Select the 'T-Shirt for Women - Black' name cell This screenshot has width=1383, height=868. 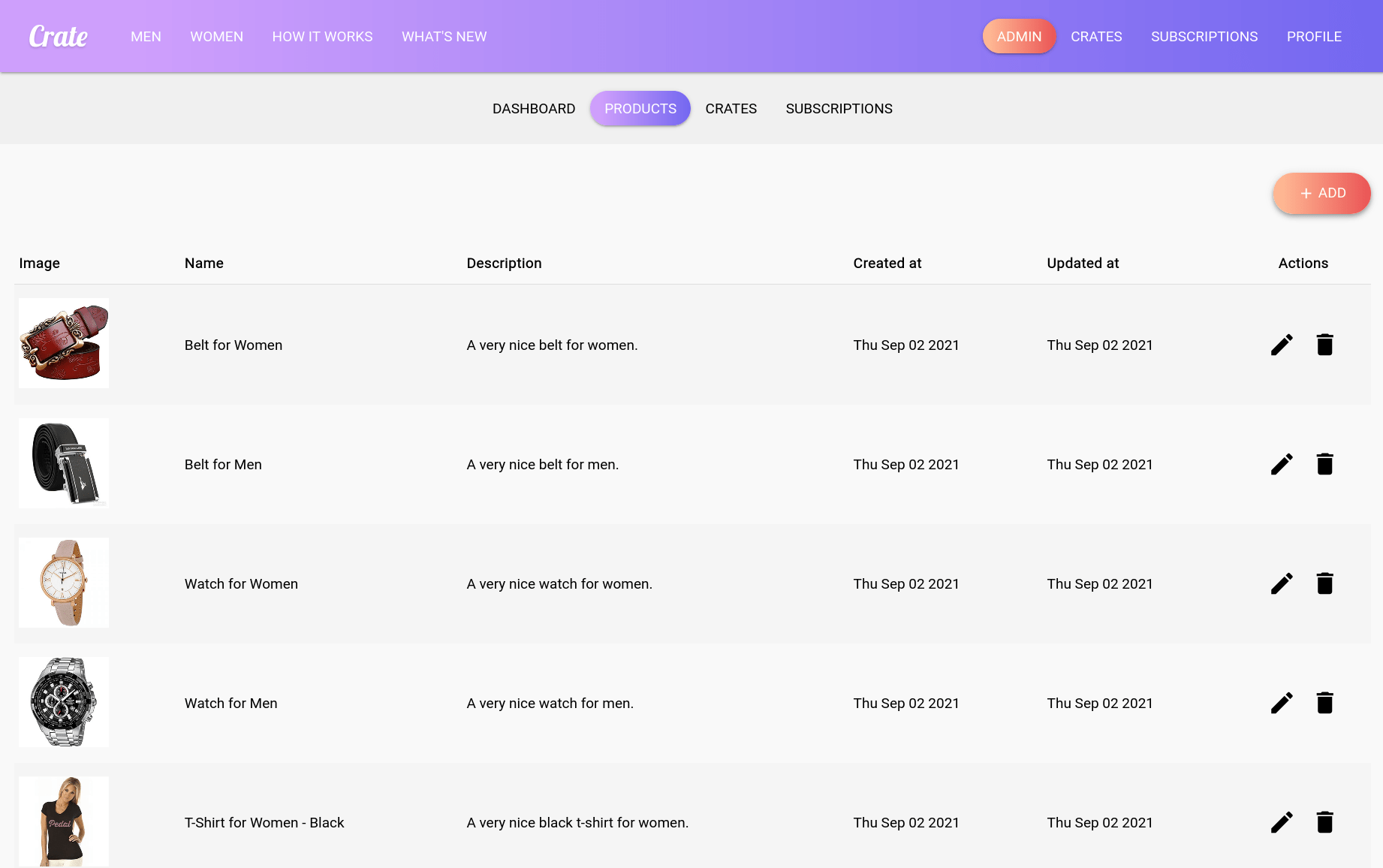tap(264, 823)
